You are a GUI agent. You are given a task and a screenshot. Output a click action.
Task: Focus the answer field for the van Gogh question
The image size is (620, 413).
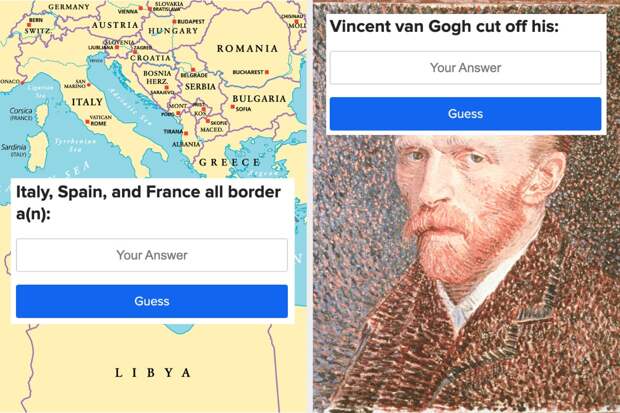click(x=465, y=68)
